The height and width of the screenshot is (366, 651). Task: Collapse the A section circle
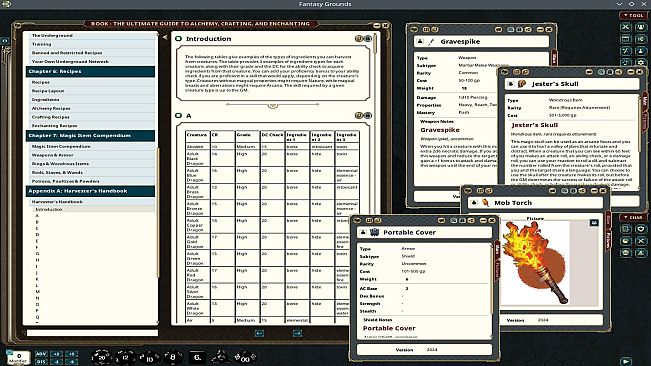pos(179,115)
